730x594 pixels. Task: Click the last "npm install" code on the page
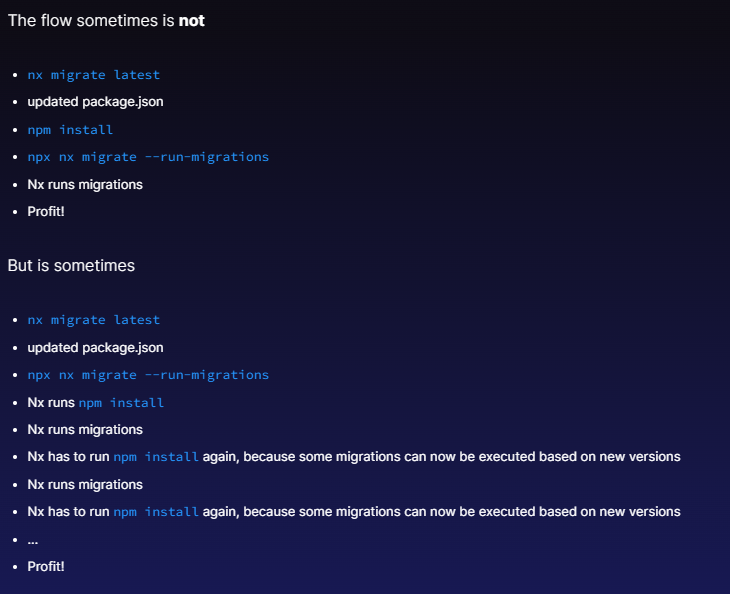[x=156, y=512]
